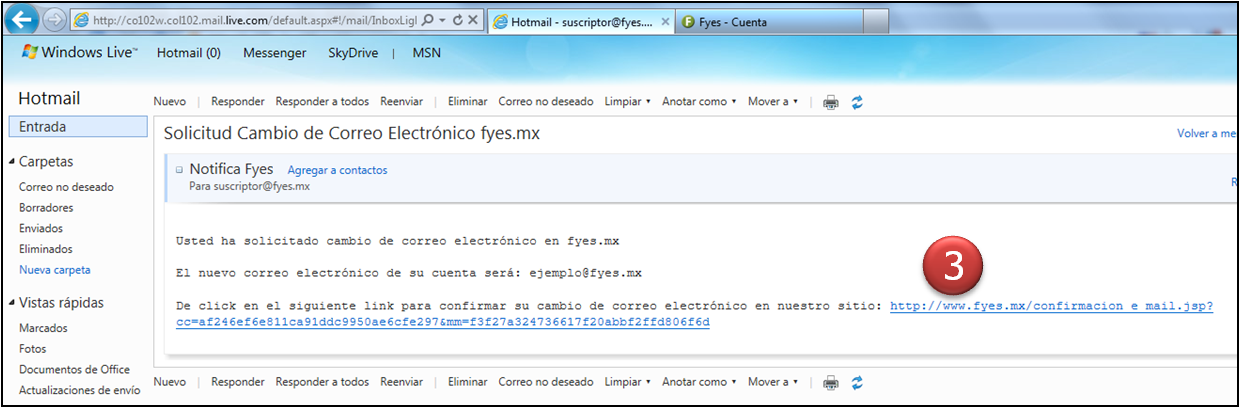Click the Nueva carpeta link
Image resolution: width=1240 pixels, height=408 pixels.
55,270
